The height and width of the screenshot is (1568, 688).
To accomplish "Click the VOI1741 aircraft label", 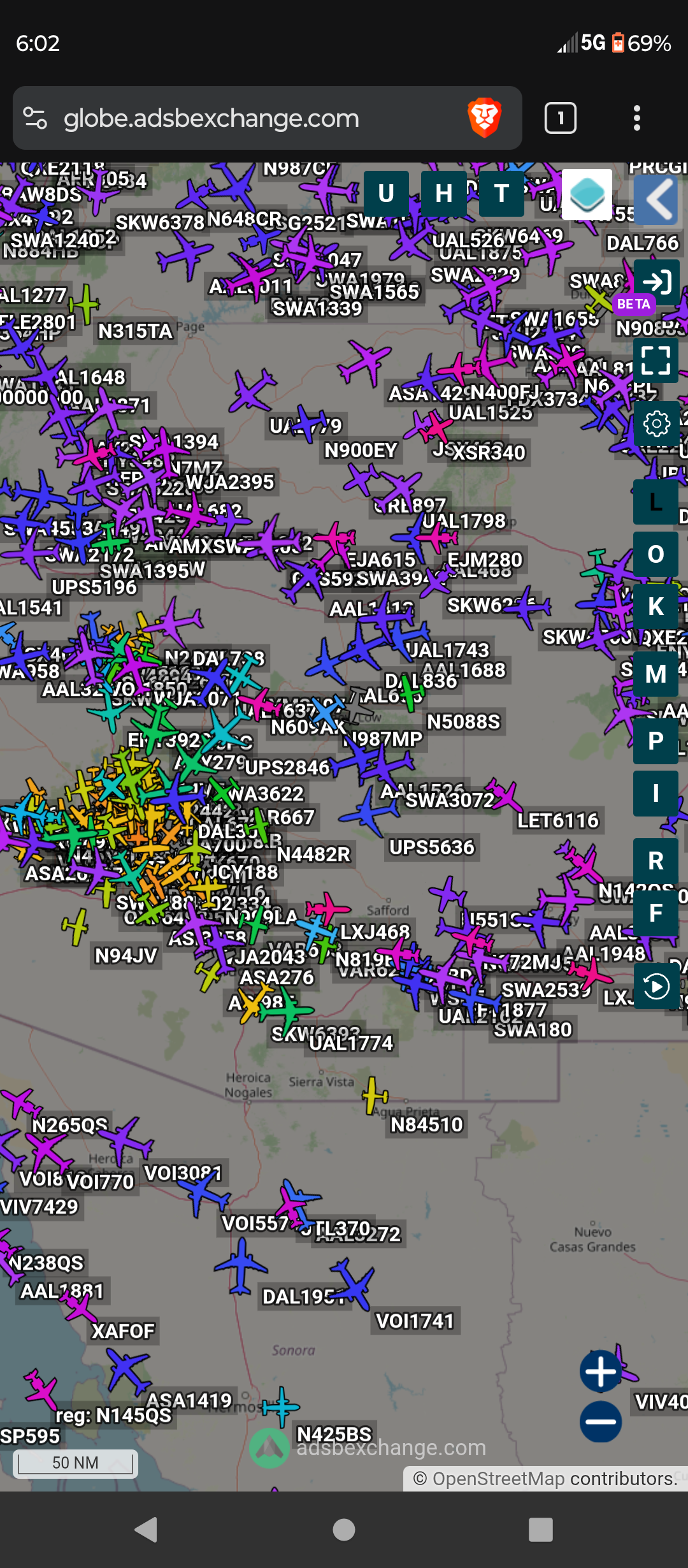I will click(x=415, y=1321).
